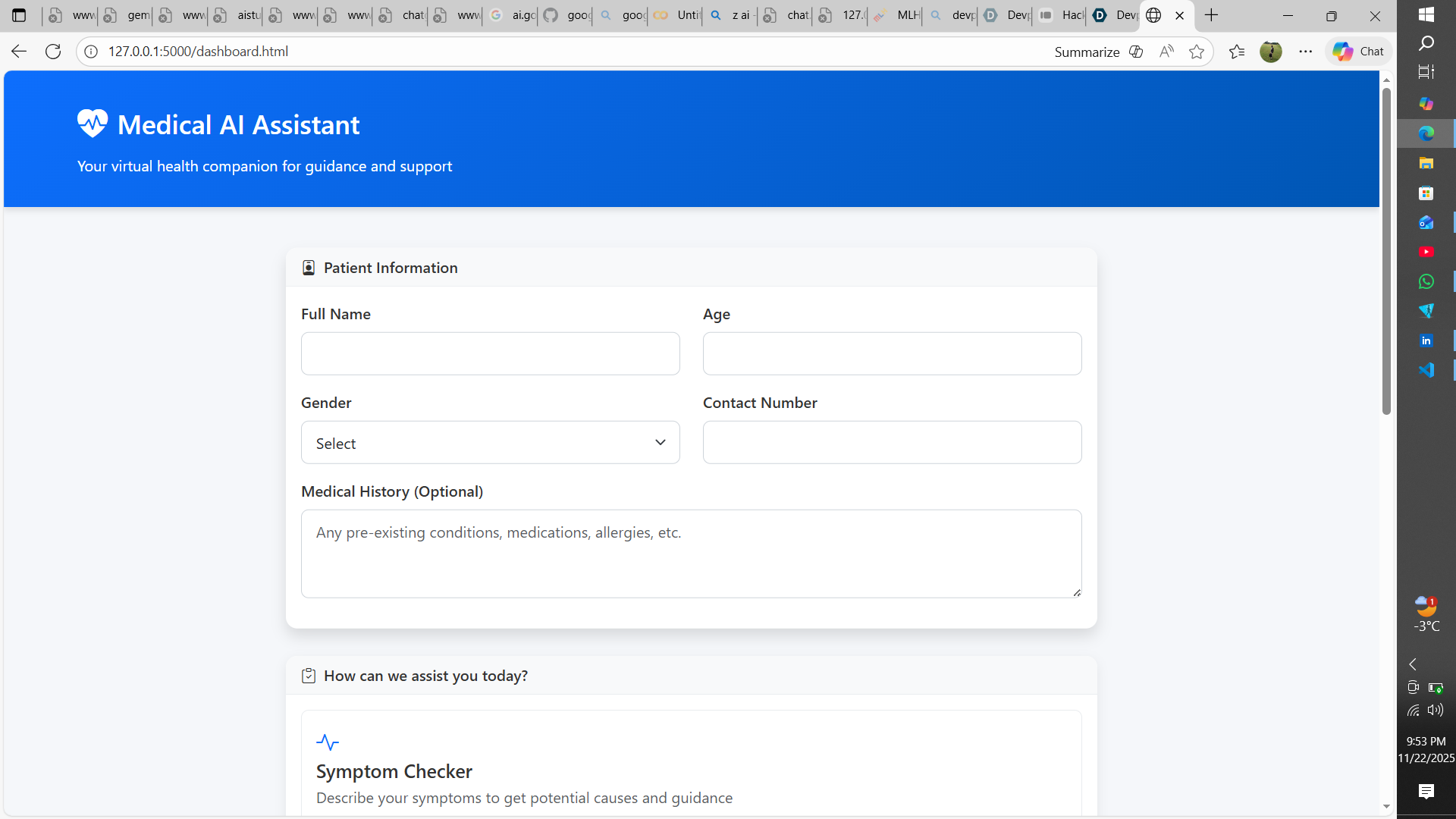Expand hidden system tray icons chevron
The image size is (1456, 819).
(1413, 664)
